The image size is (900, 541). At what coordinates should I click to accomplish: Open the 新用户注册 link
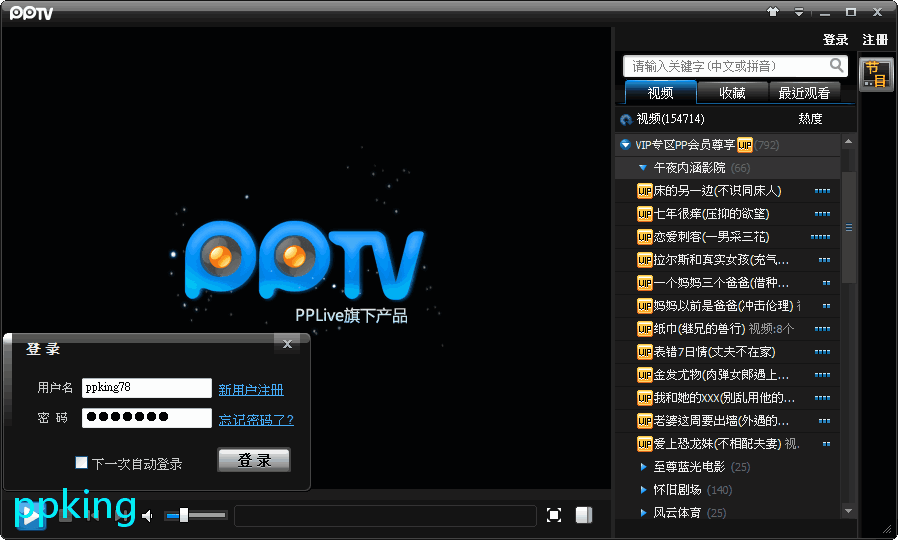click(x=251, y=390)
